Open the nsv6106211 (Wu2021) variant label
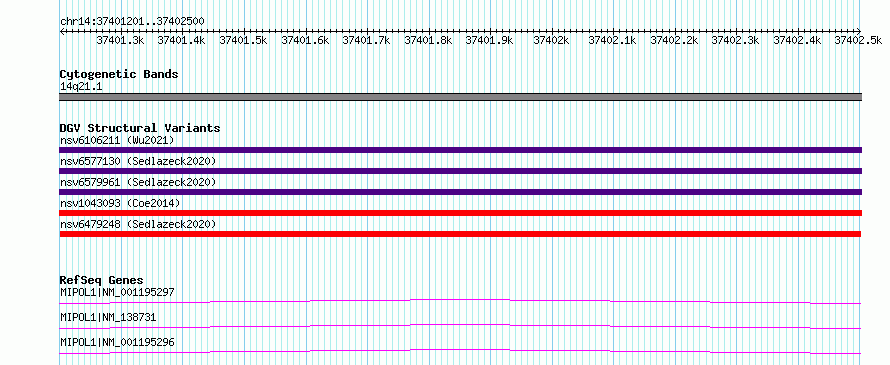 click(x=117, y=140)
